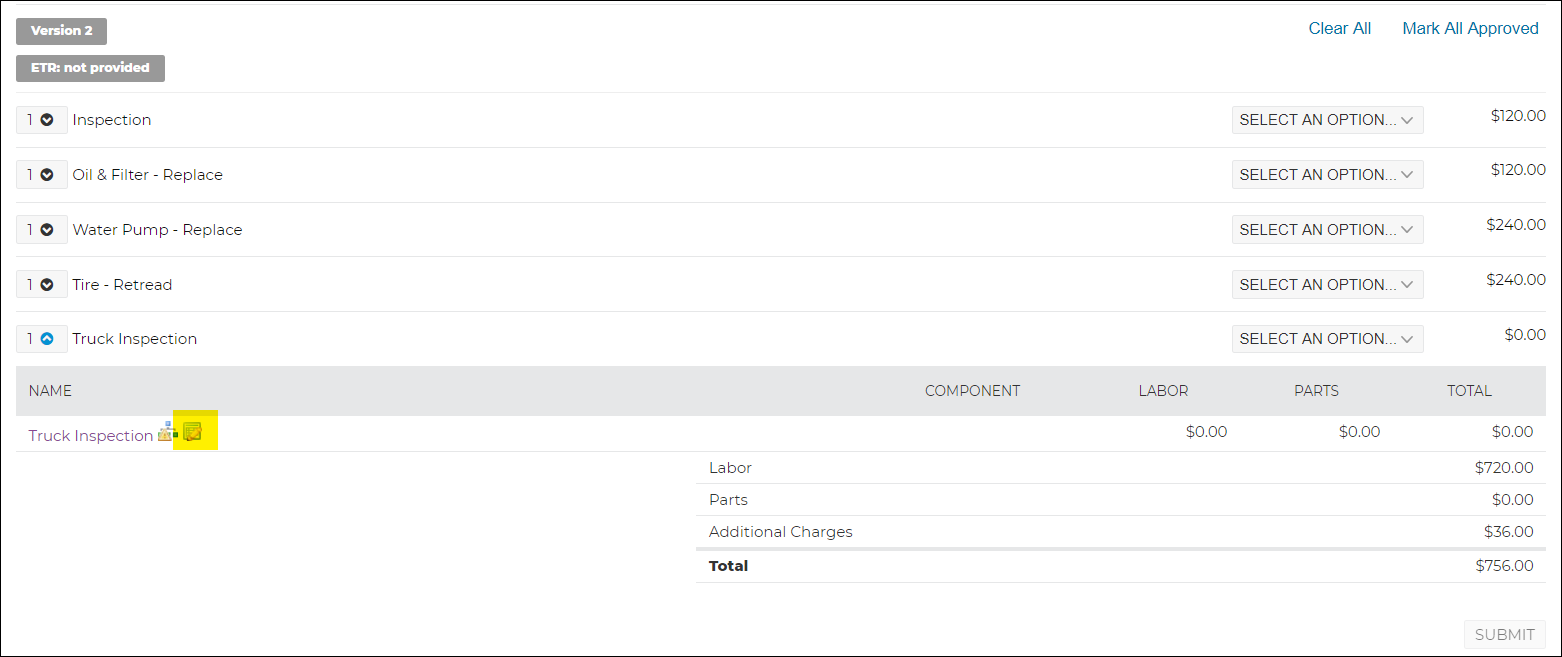
Task: Click the ETR: not provided badge
Action: [x=90, y=68]
